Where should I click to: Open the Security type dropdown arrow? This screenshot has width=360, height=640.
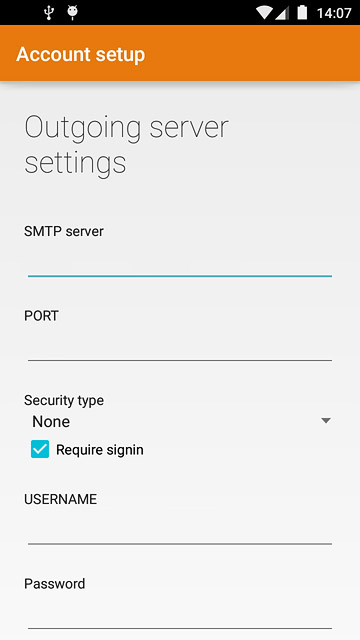[325, 420]
